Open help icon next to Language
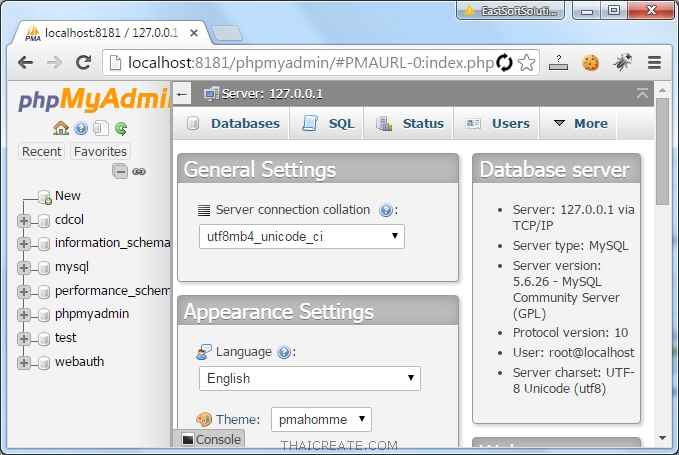The image size is (679, 455). click(x=284, y=352)
